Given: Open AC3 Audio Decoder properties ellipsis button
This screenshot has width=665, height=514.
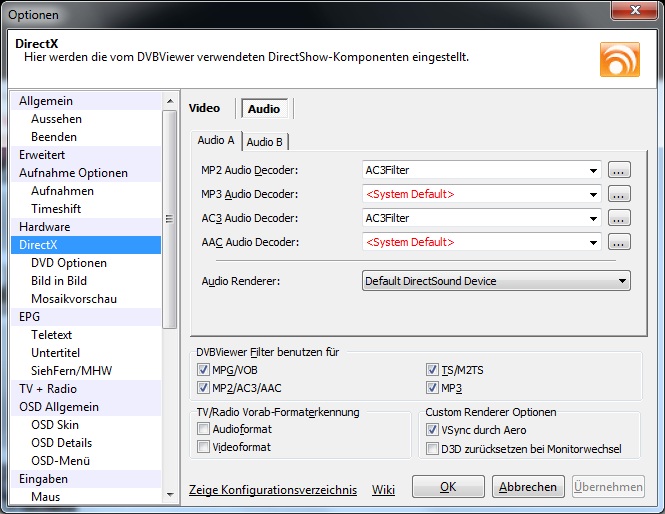Looking at the screenshot, I should point(619,218).
